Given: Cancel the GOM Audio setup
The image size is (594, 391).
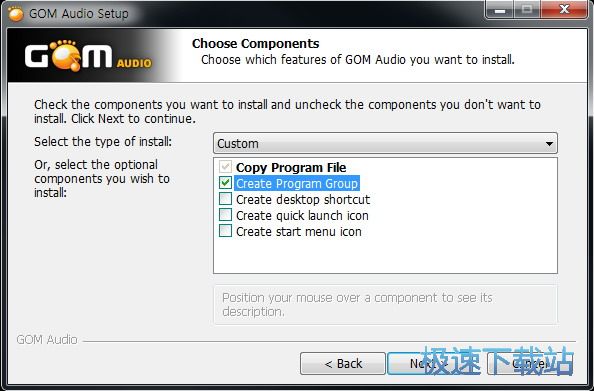Looking at the screenshot, I should [530, 364].
